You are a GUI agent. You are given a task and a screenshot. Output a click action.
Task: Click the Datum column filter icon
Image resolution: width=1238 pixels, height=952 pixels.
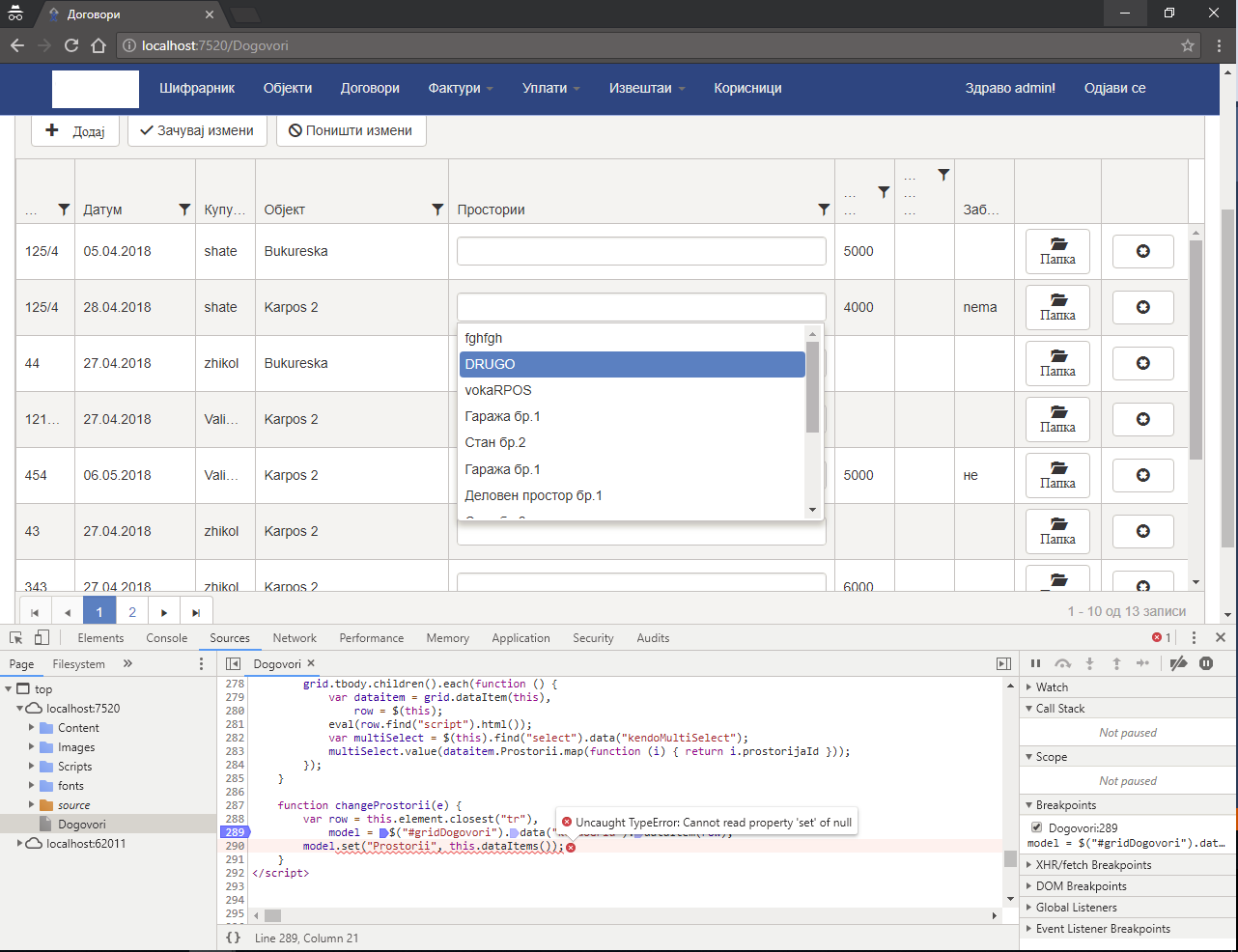pos(184,210)
